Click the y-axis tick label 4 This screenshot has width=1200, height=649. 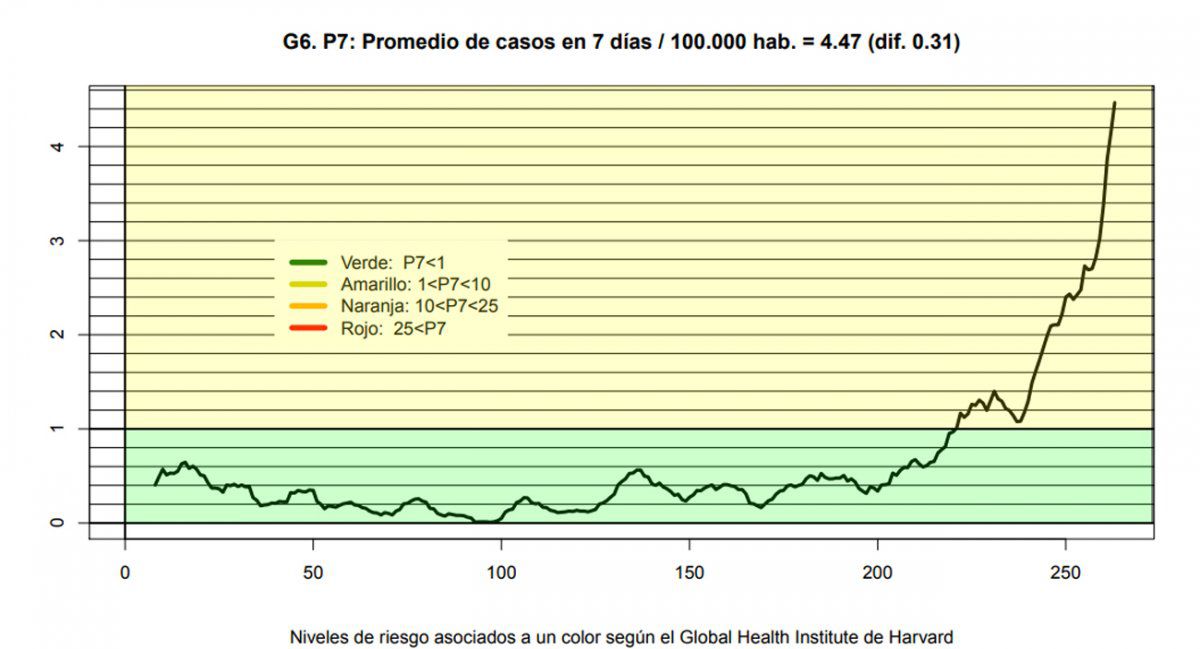58,147
